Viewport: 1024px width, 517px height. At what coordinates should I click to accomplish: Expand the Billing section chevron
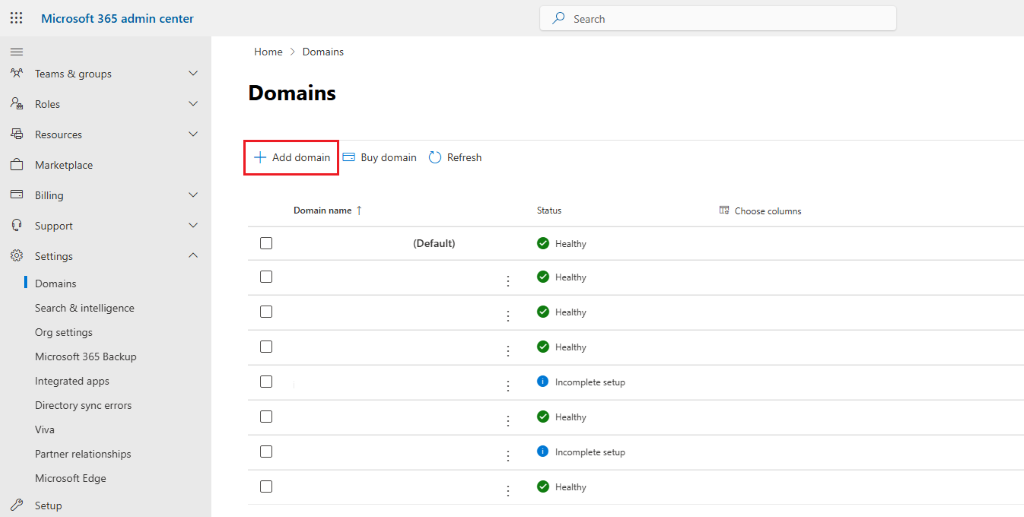coord(193,195)
